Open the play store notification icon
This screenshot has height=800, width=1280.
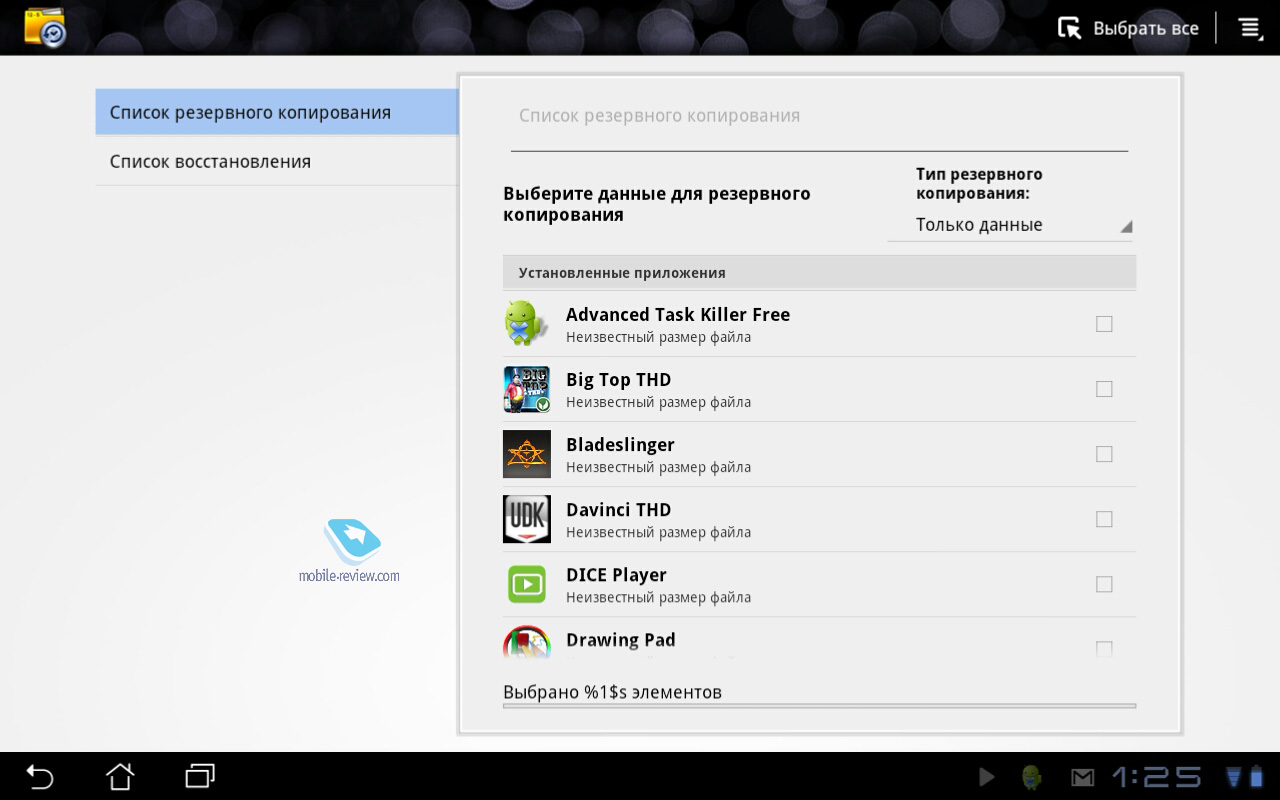[x=987, y=777]
